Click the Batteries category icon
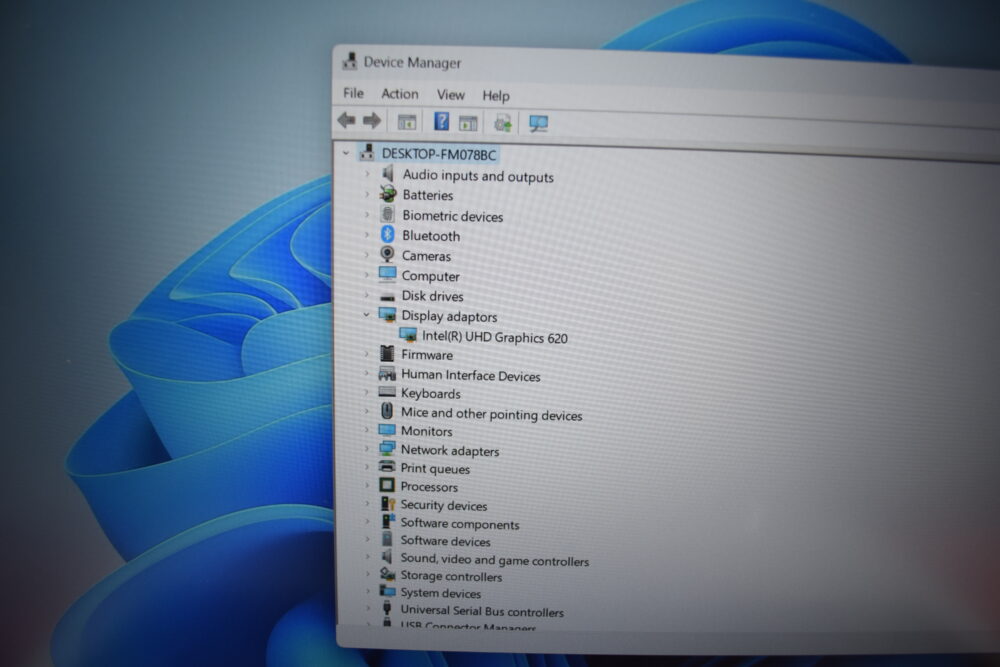The height and width of the screenshot is (667, 1000). point(387,193)
